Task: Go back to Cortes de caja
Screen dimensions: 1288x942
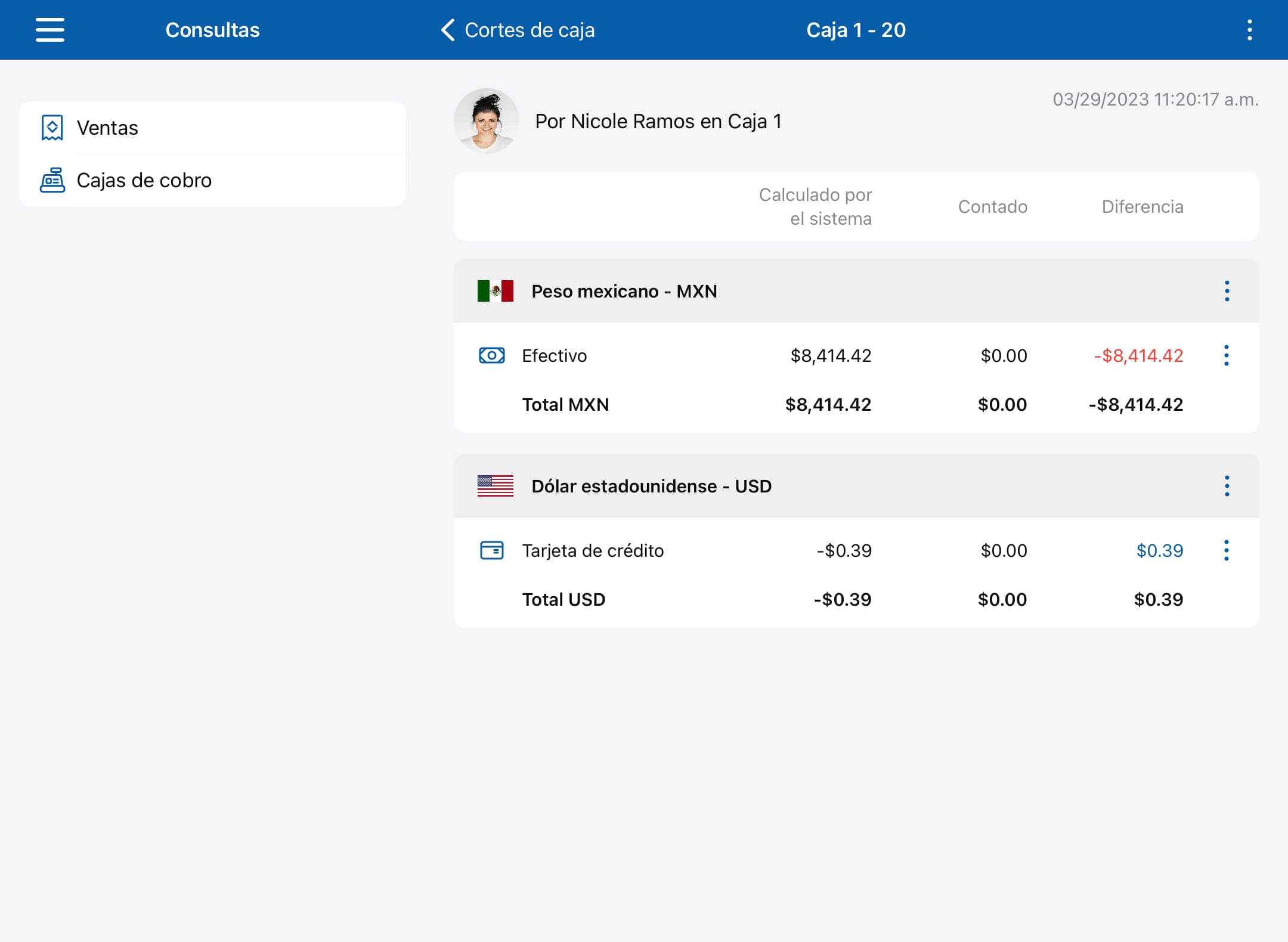Action: 518,30
